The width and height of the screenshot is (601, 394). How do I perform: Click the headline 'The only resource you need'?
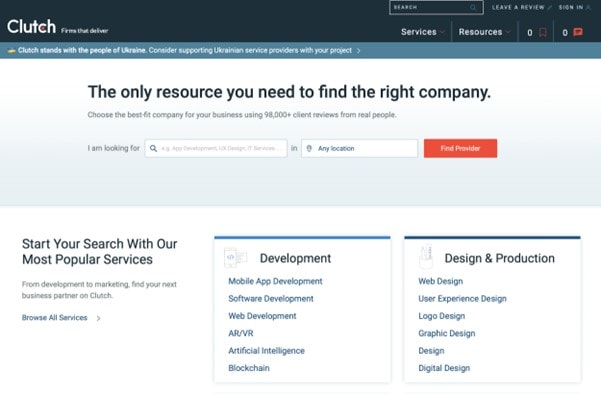pos(289,92)
